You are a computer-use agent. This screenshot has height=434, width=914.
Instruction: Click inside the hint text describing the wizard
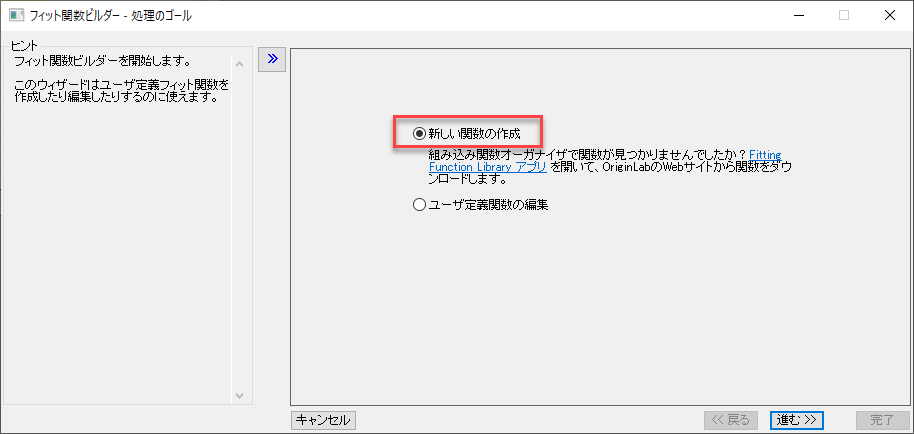(x=120, y=90)
